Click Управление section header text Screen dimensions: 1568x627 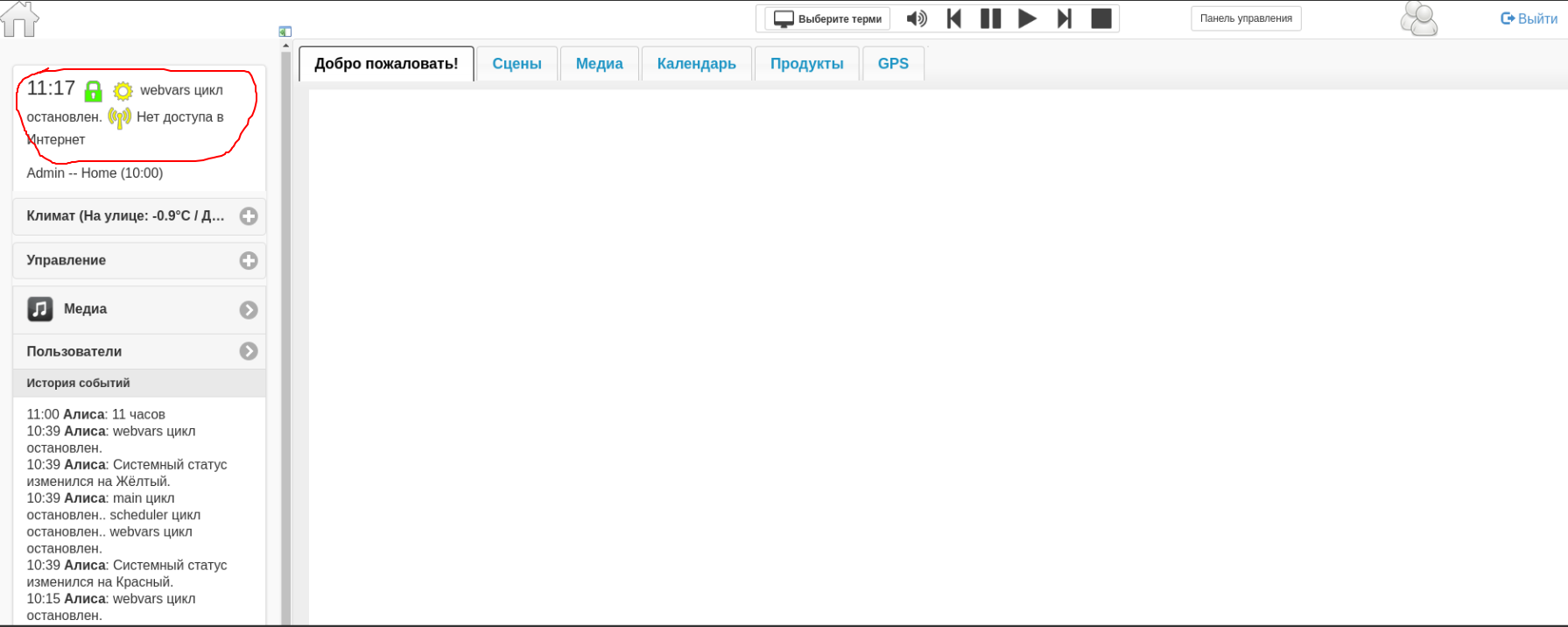tap(67, 260)
